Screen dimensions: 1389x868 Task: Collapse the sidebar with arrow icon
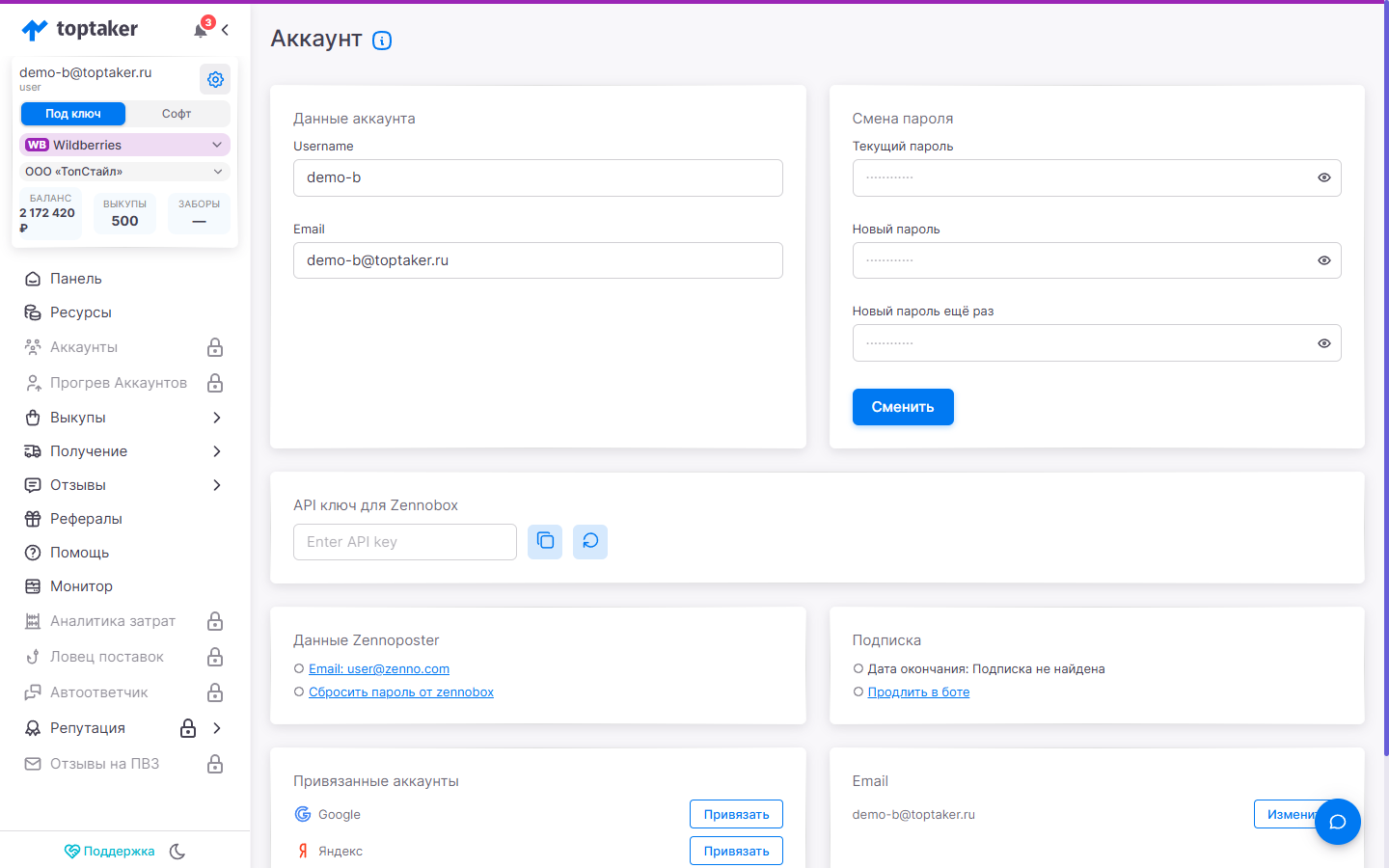coord(225,30)
